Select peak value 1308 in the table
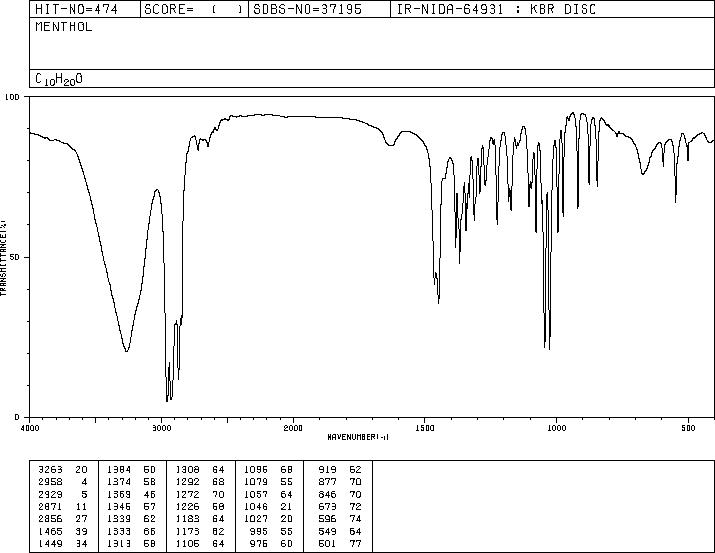This screenshot has height=553, width=715. point(187,470)
